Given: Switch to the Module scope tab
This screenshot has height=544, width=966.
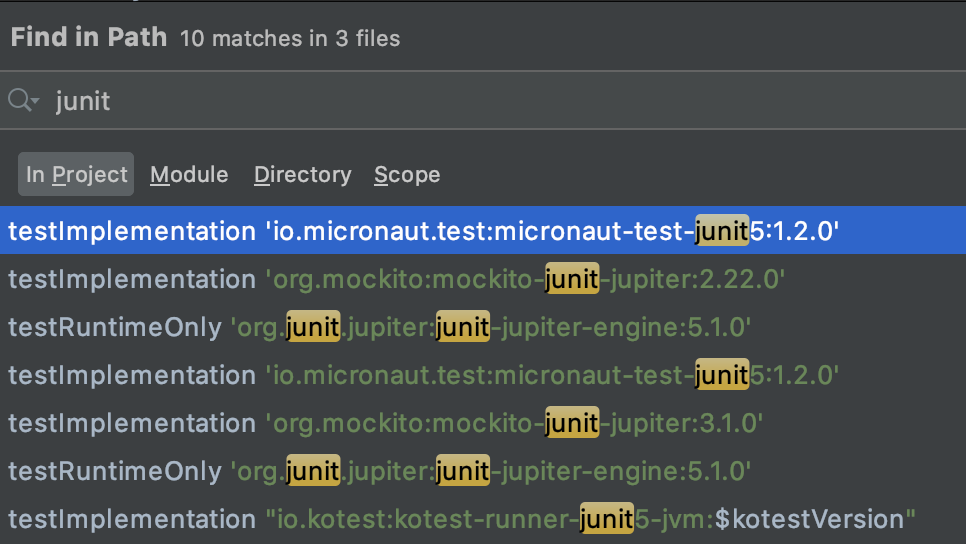Looking at the screenshot, I should 189,174.
